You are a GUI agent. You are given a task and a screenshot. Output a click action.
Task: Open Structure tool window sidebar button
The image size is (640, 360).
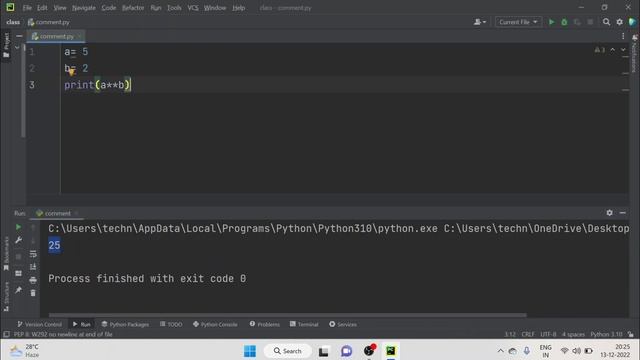click(6, 297)
